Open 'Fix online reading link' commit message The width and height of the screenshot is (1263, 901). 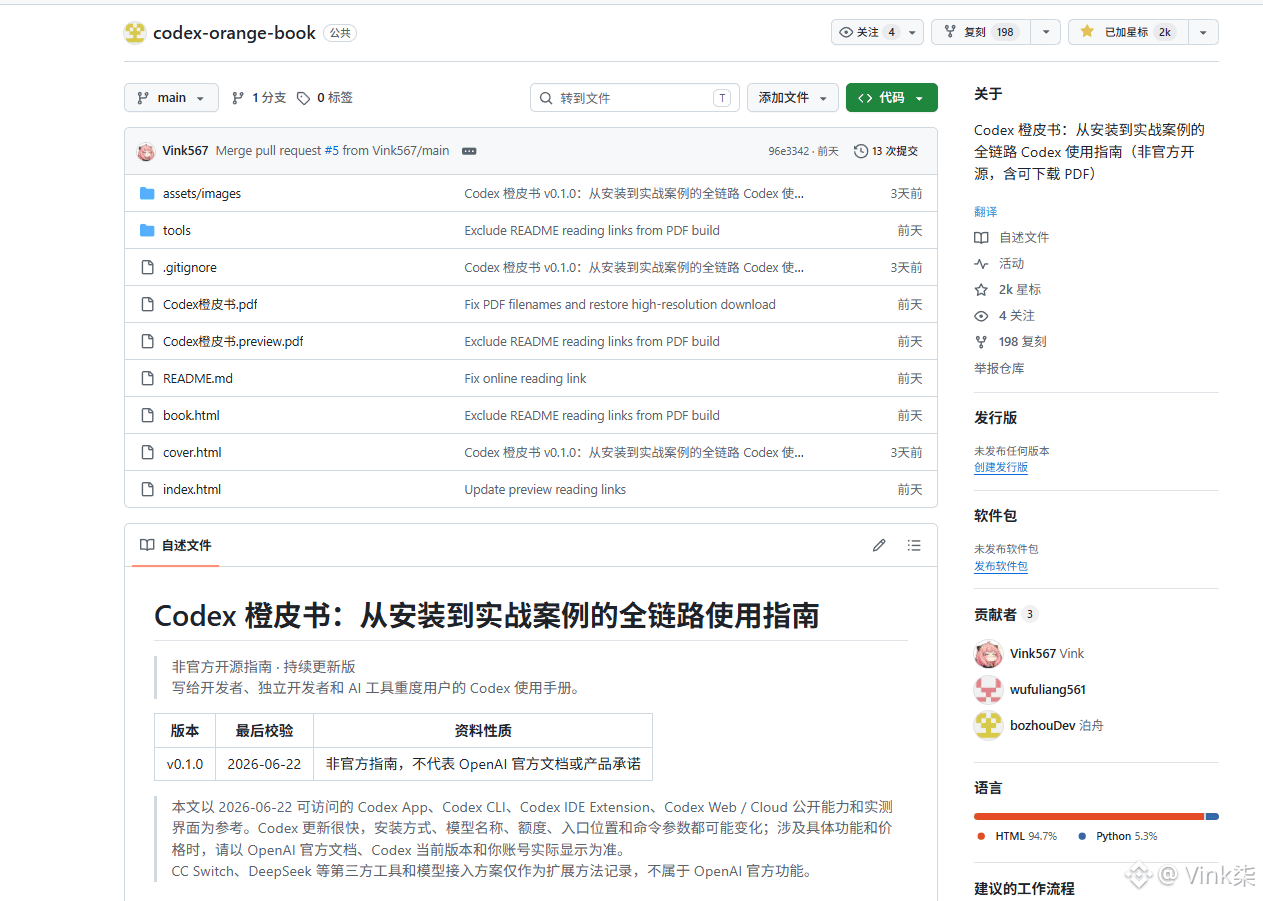click(525, 378)
